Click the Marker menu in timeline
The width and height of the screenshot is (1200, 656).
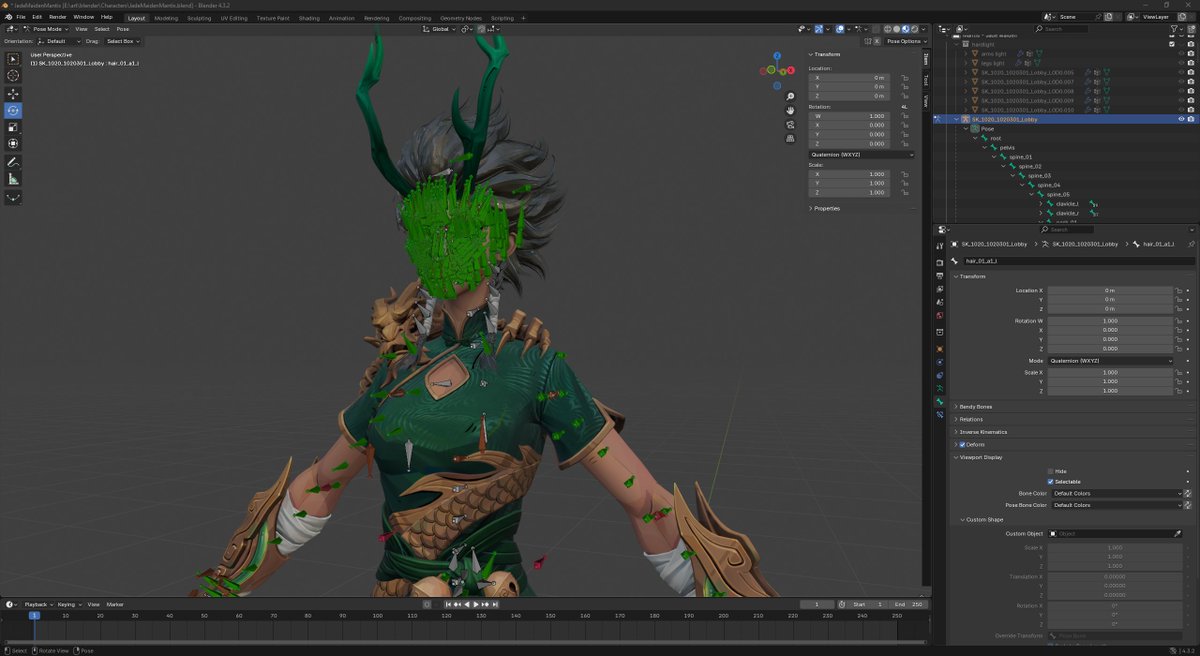click(x=115, y=604)
